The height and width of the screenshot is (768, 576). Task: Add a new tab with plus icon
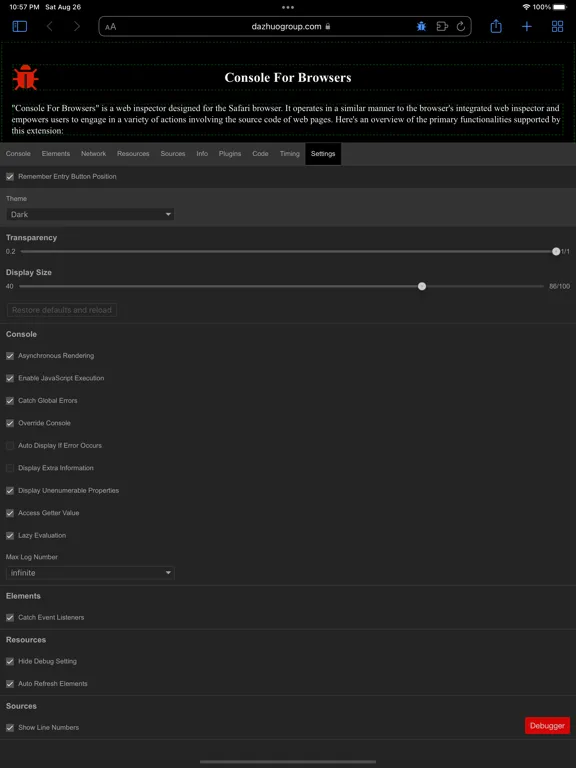click(527, 26)
